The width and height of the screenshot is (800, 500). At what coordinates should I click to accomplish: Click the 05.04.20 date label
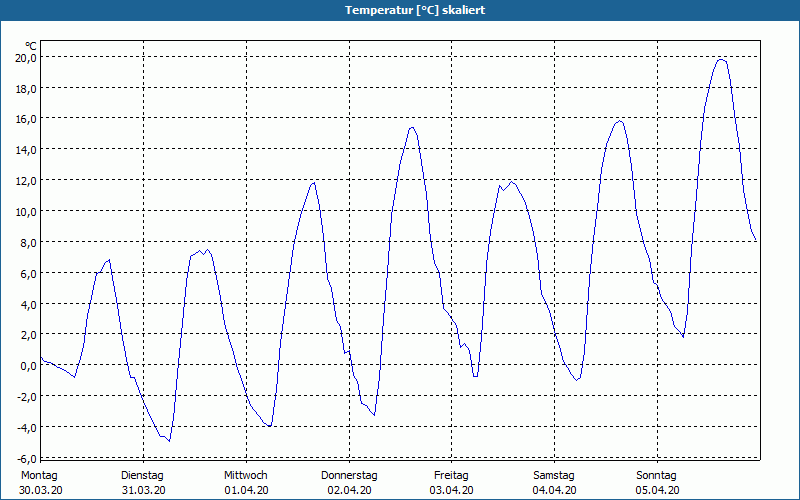(x=657, y=490)
